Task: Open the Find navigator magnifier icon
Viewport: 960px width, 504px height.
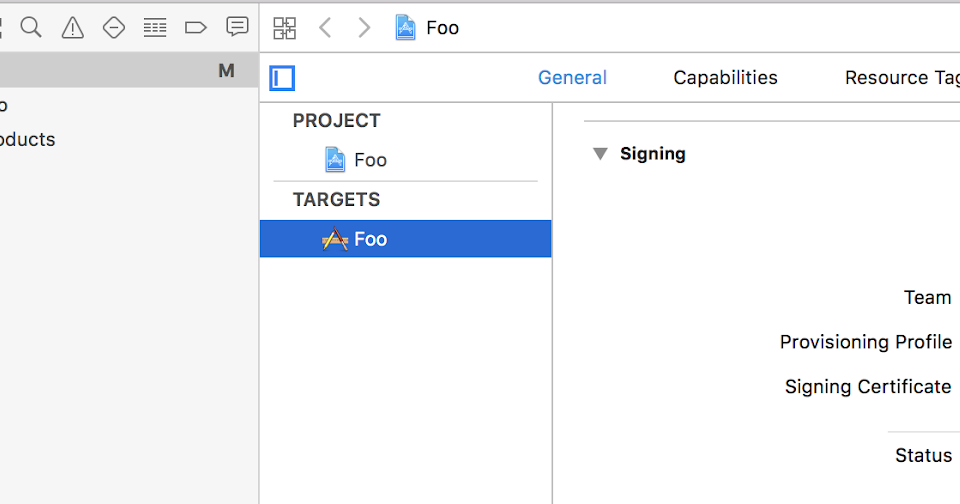Action: (31, 28)
